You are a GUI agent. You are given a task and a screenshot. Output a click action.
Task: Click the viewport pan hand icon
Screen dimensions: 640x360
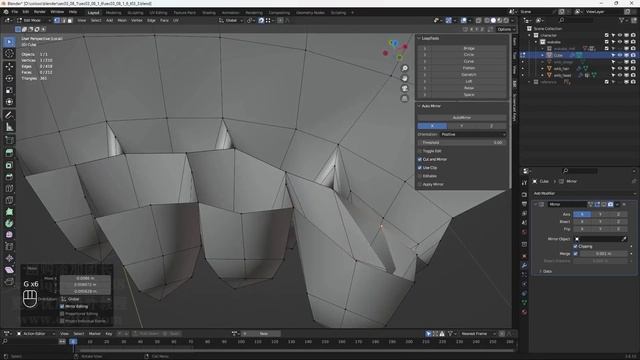(404, 78)
